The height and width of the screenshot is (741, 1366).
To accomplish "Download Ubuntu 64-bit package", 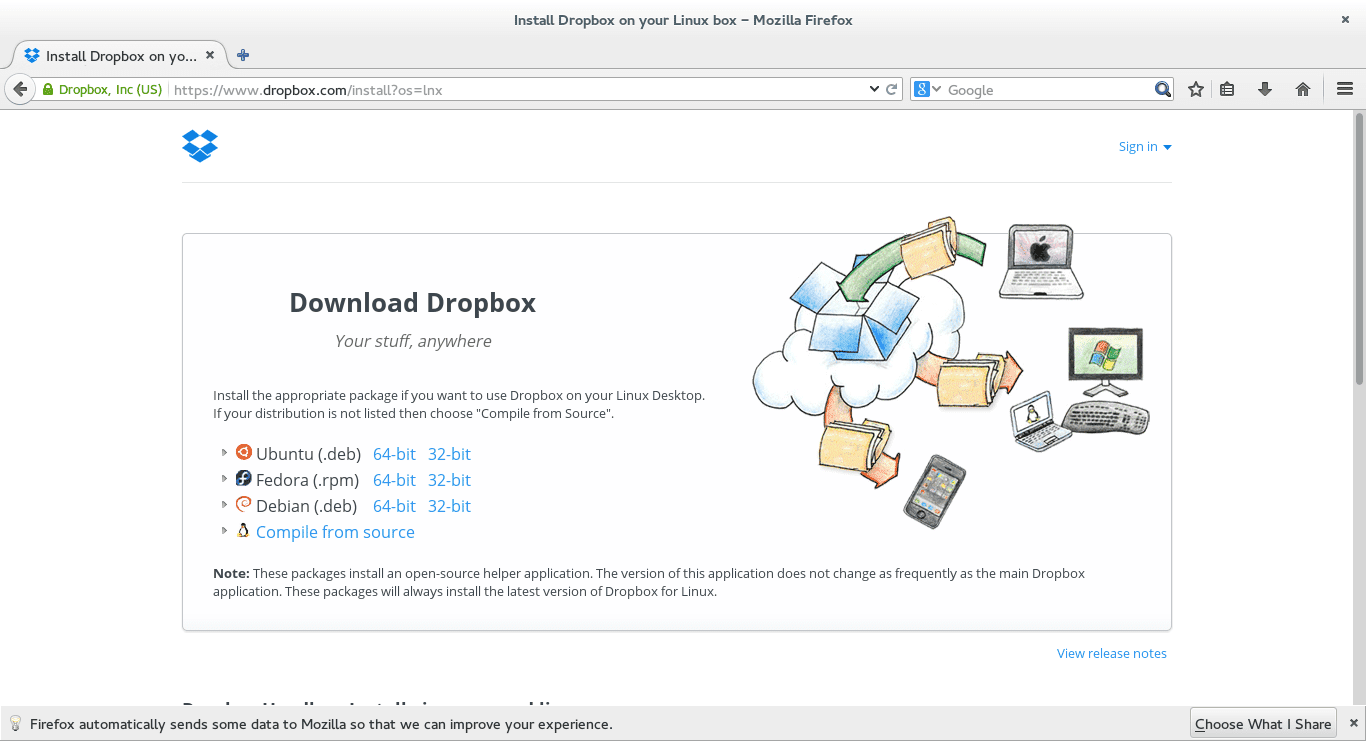I will (394, 454).
